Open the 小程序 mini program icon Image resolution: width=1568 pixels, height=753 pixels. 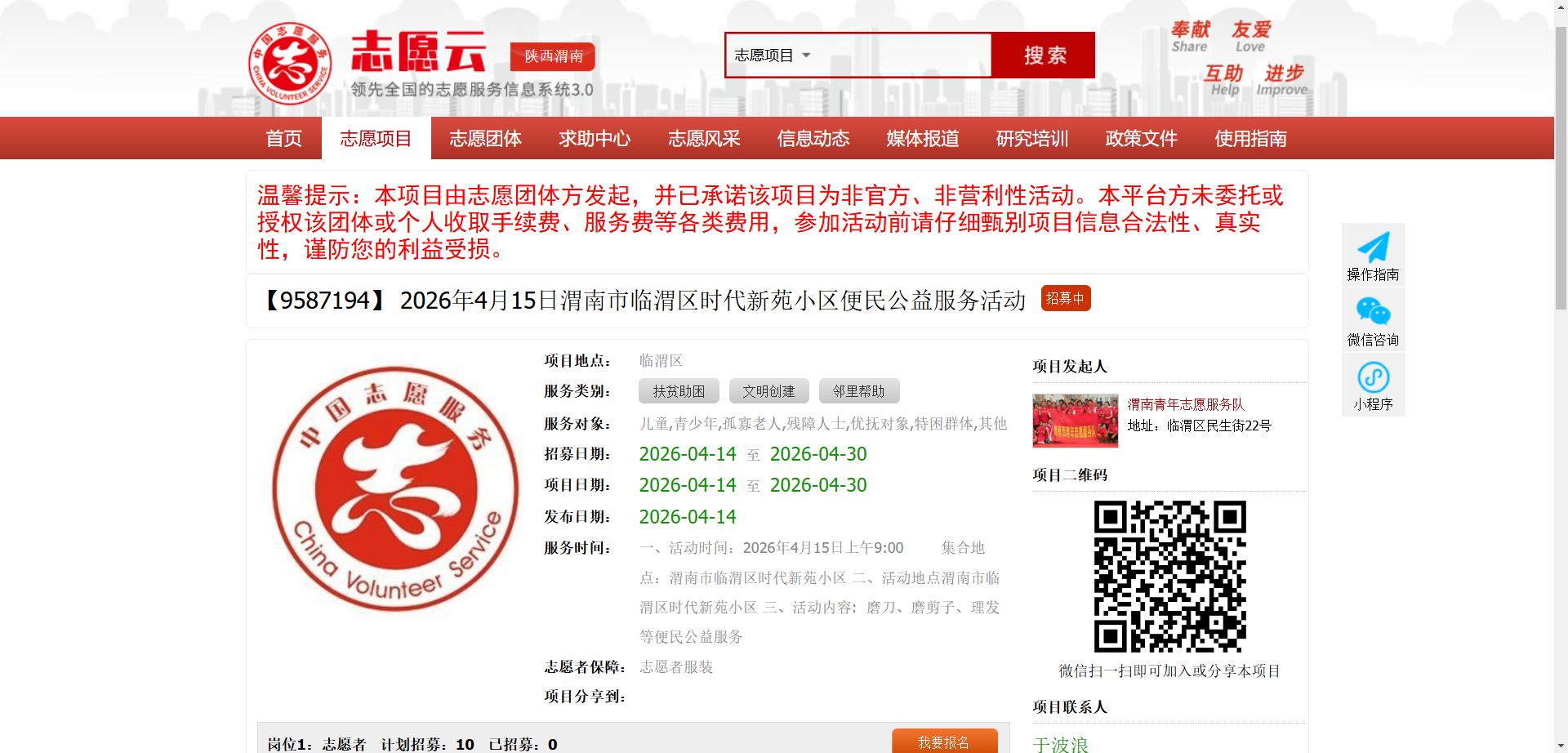(x=1373, y=377)
